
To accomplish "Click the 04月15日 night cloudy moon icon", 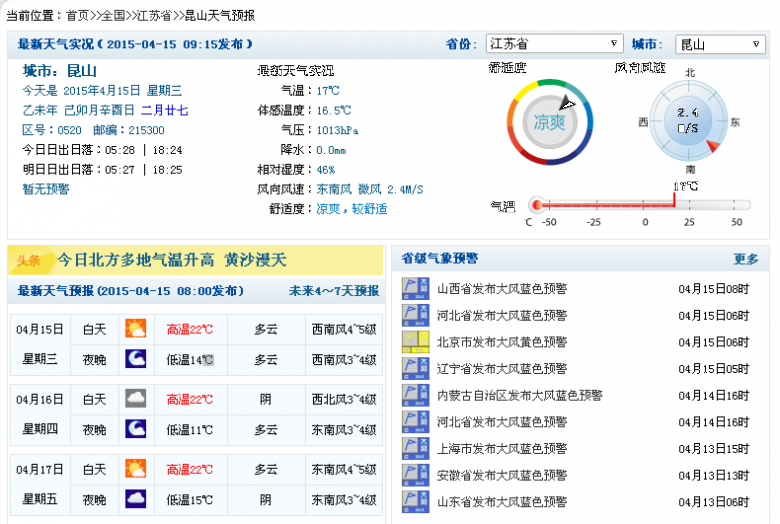I will click(136, 359).
